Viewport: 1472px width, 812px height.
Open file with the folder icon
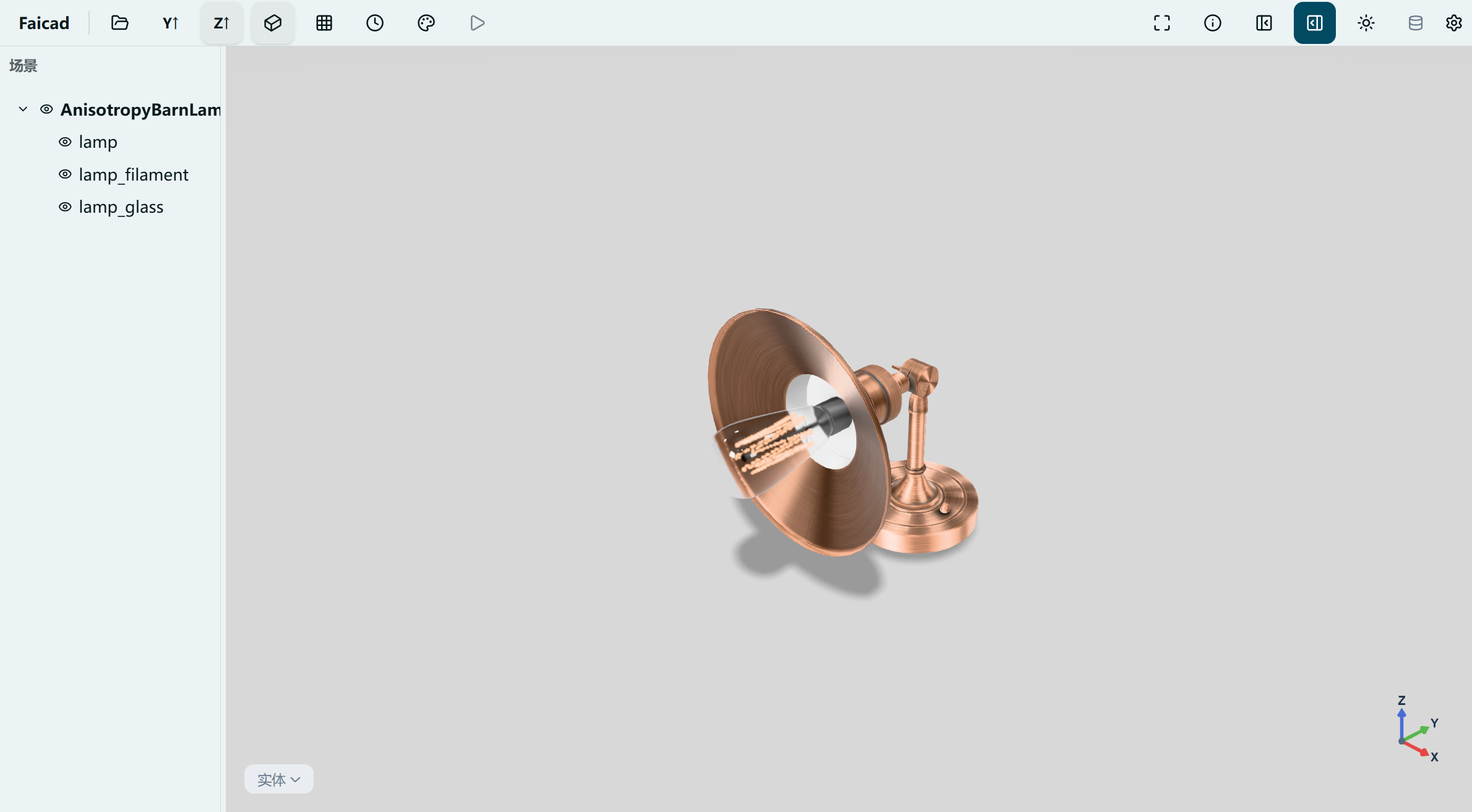tap(119, 23)
